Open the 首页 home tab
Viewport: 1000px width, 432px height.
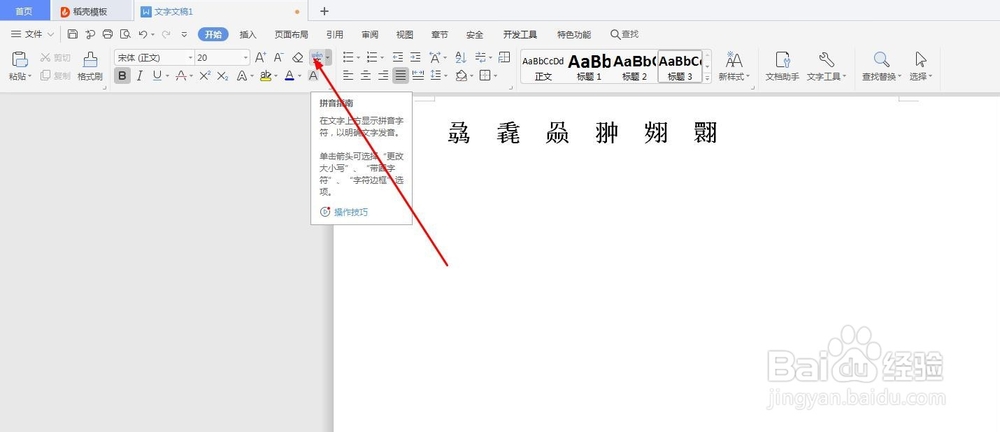click(x=24, y=11)
